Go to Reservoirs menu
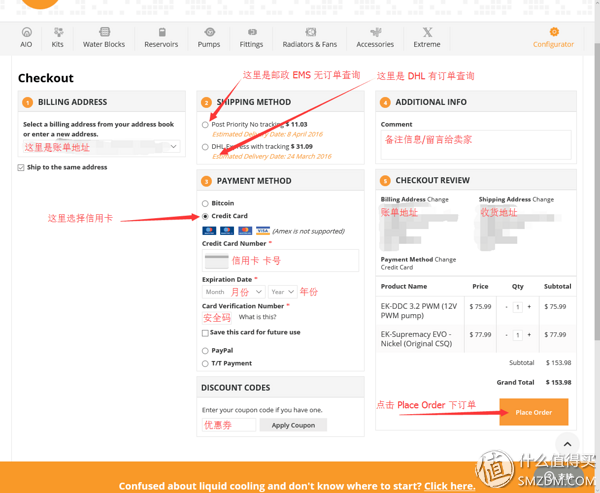Screen dimensions: 600x493 click(161, 44)
